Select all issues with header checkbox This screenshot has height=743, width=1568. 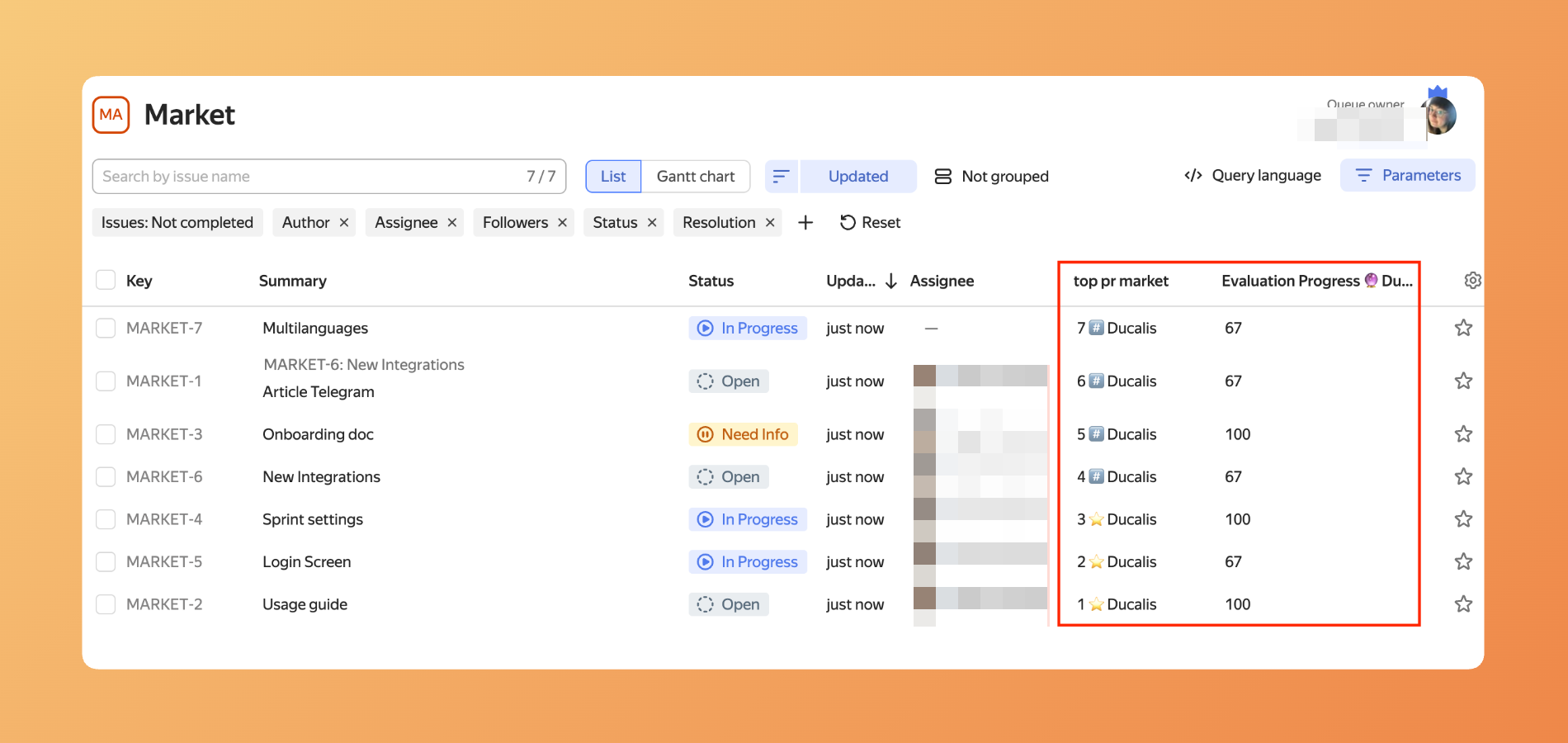pyautogui.click(x=106, y=281)
